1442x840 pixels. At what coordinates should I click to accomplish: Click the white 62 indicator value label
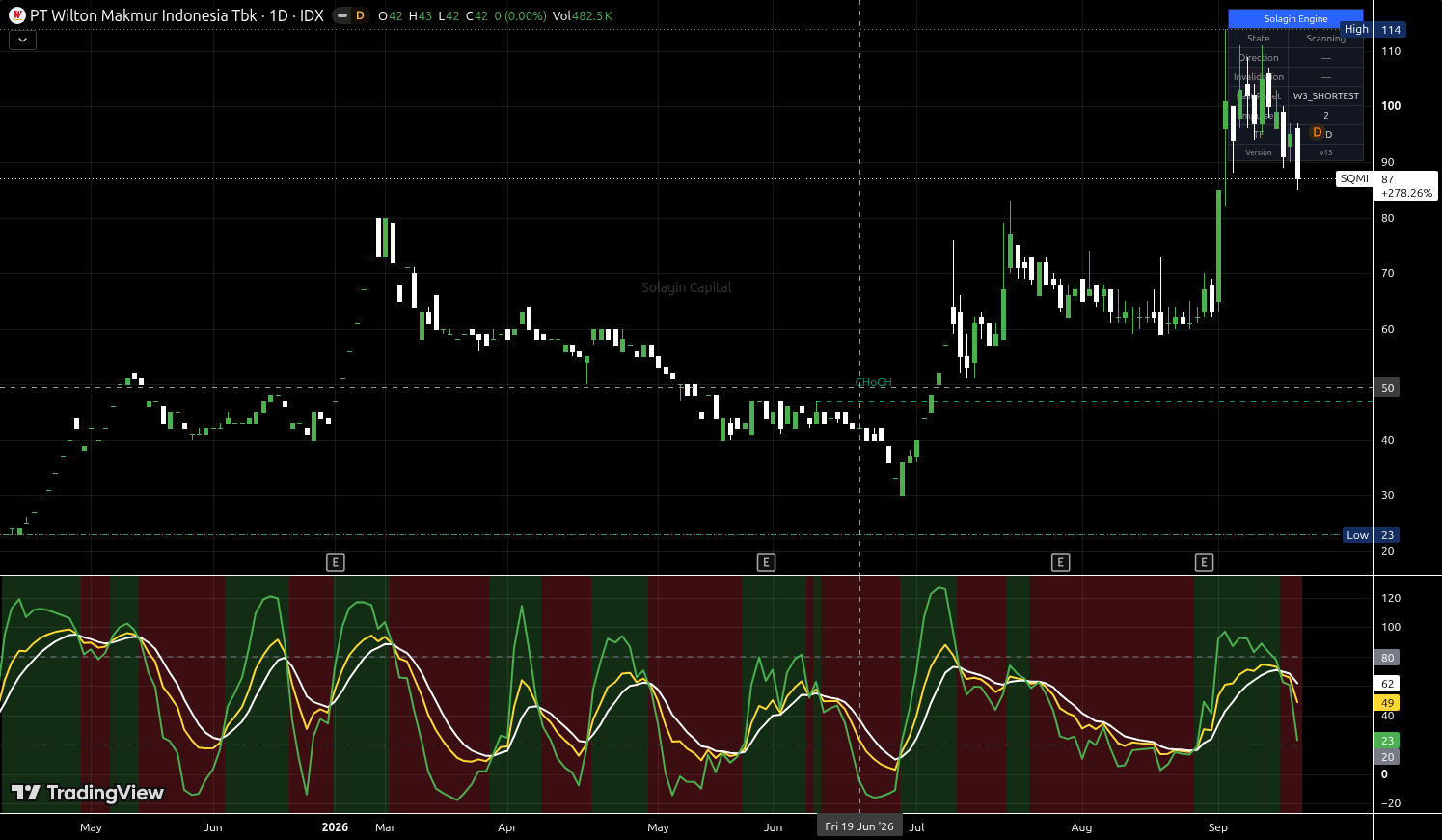click(x=1387, y=684)
